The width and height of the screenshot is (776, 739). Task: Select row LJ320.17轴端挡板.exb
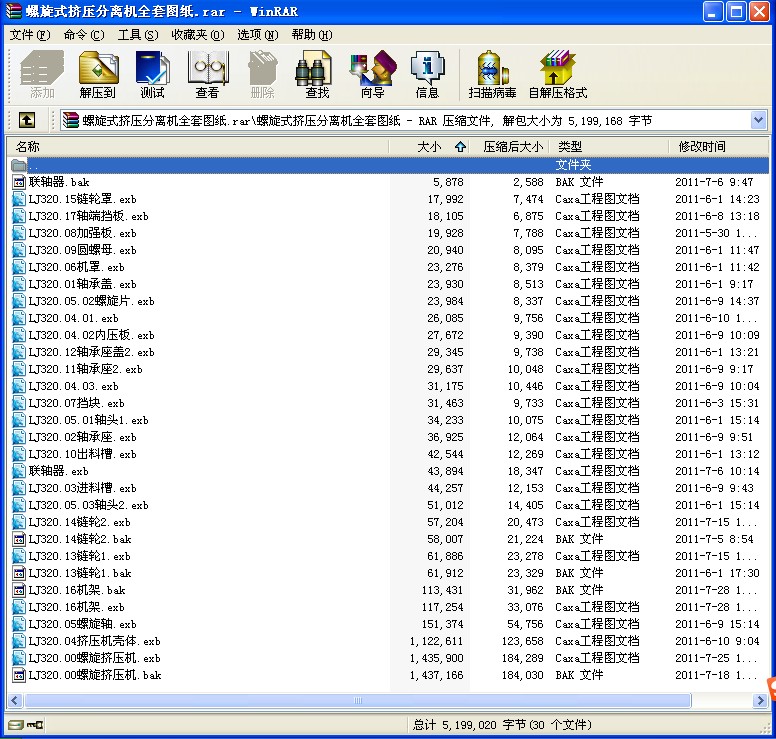[x=390, y=216]
